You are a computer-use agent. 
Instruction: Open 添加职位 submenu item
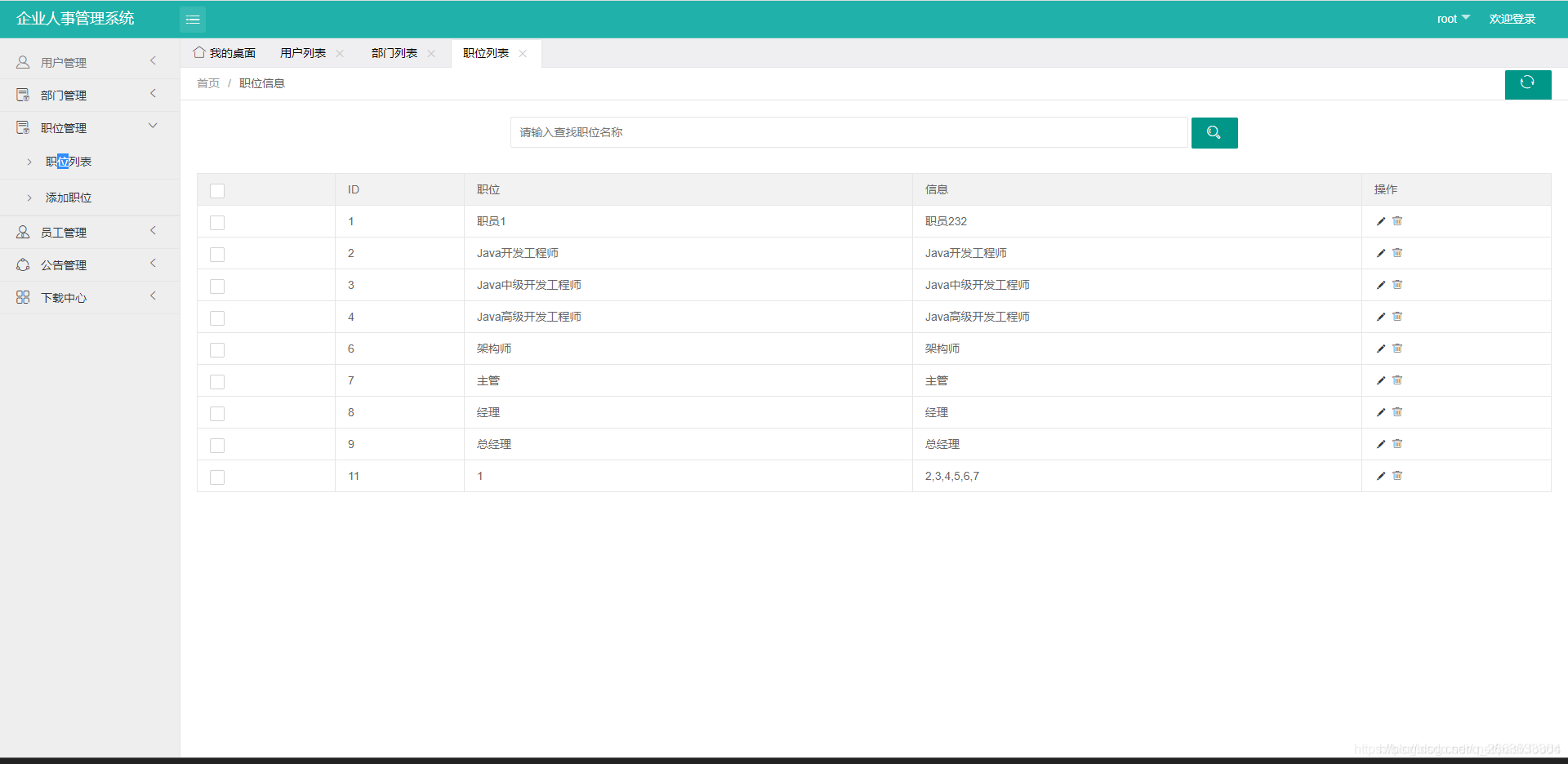point(69,198)
